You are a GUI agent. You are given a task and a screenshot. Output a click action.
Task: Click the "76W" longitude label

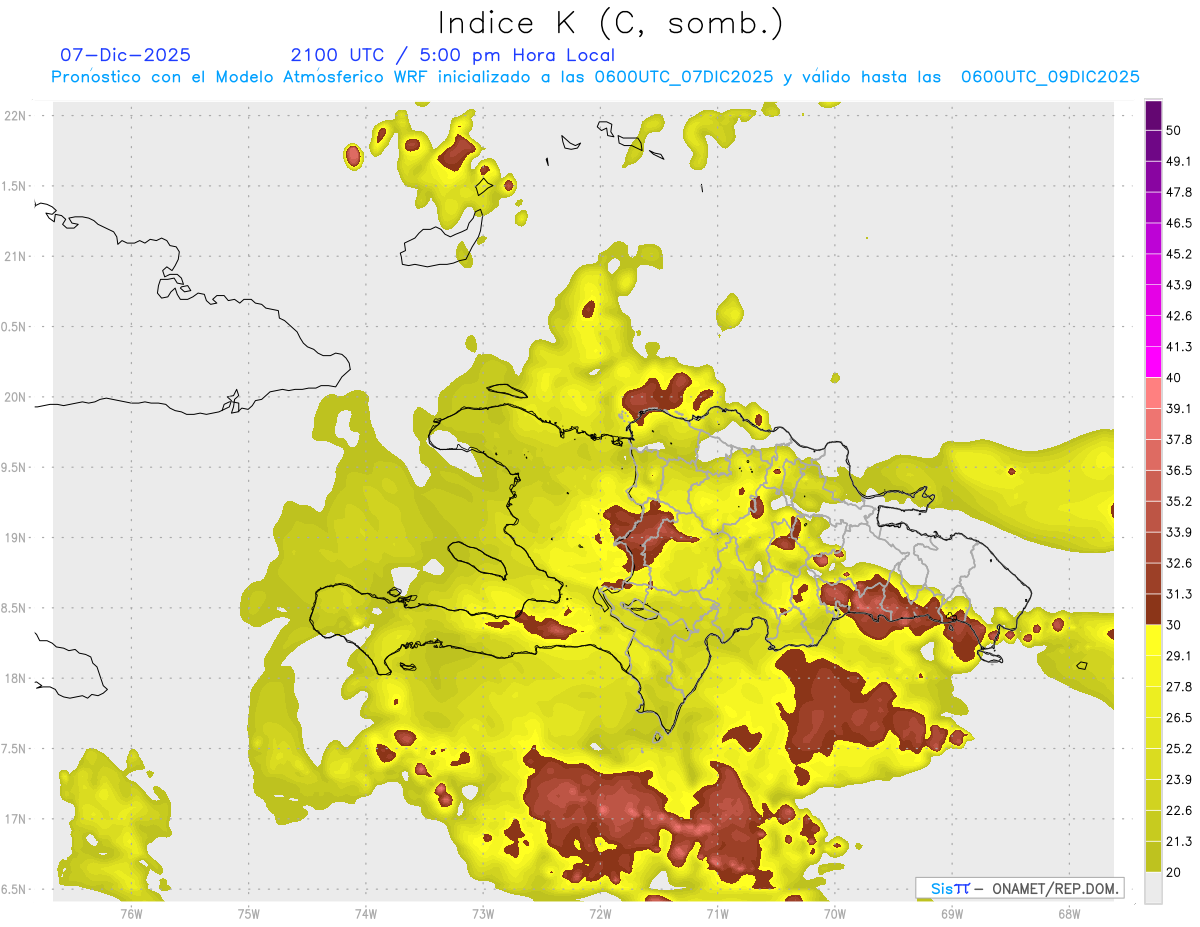(131, 913)
